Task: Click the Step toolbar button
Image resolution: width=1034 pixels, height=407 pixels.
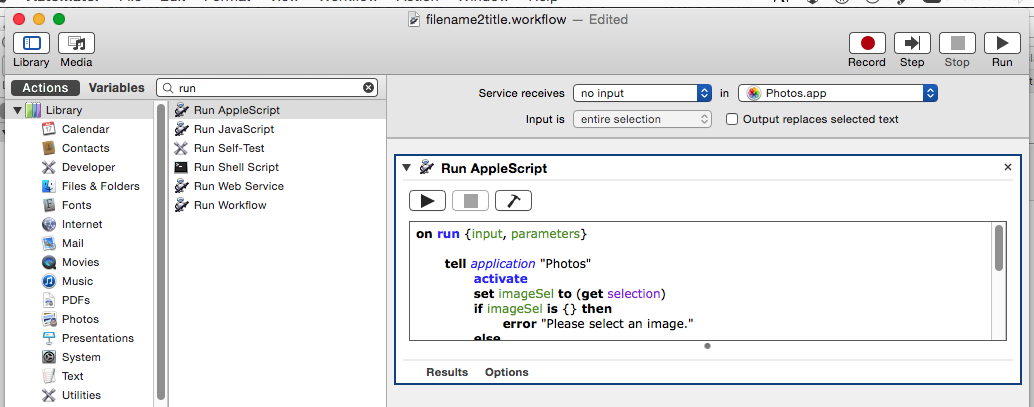Action: coord(912,44)
